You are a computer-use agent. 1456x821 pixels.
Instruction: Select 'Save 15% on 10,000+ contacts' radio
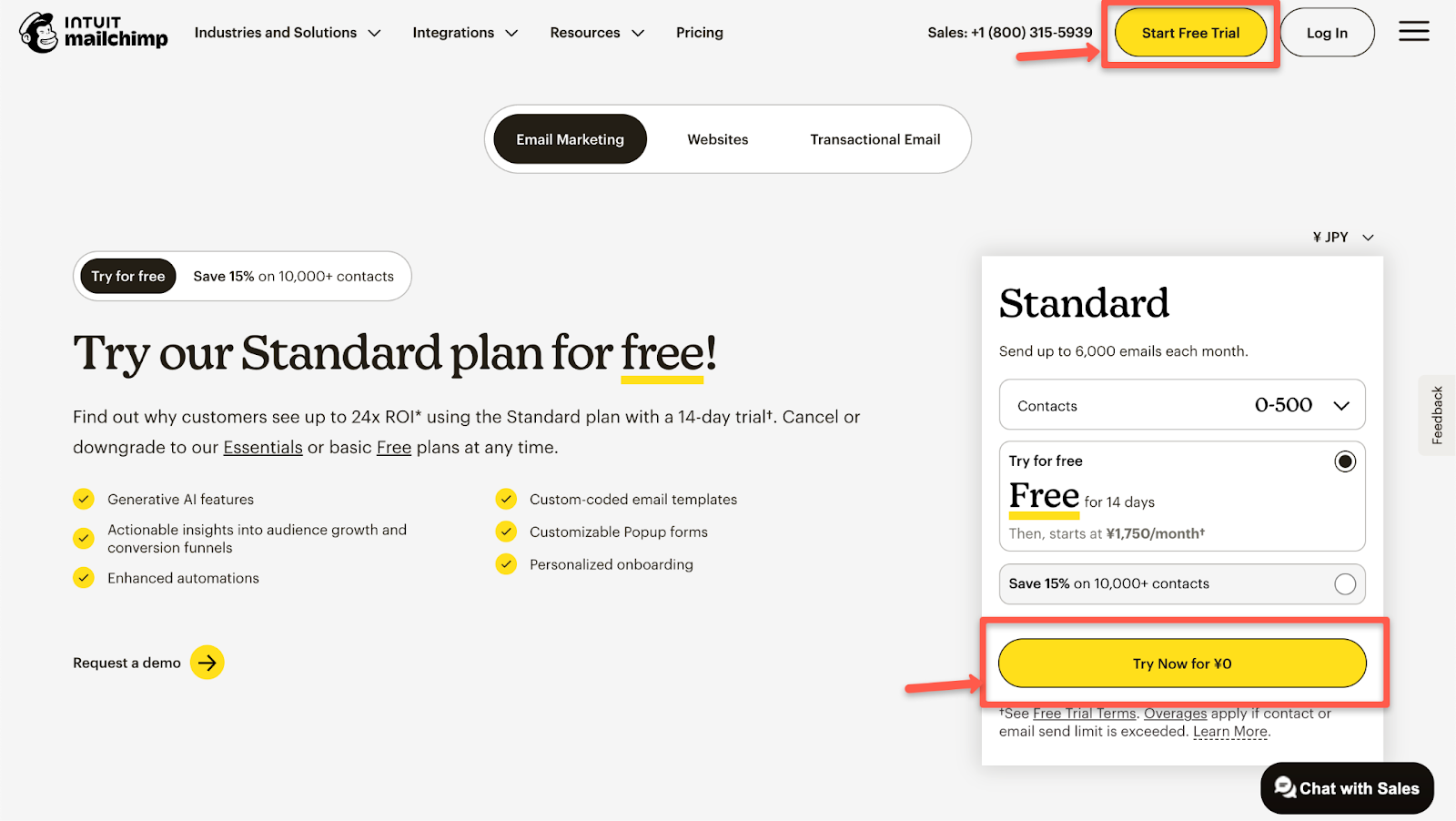(x=1344, y=584)
